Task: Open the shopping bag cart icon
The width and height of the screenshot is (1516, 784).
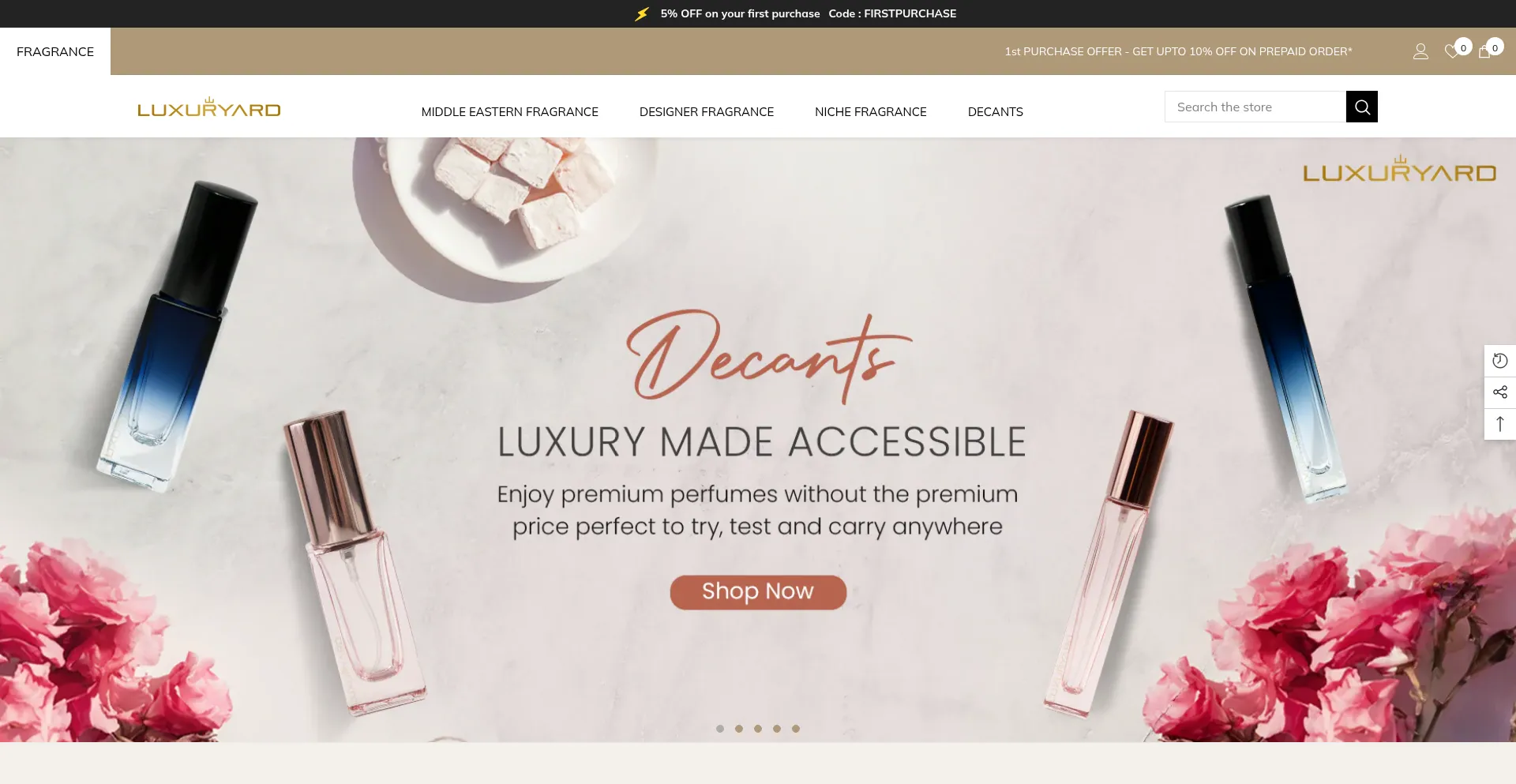Action: (1484, 51)
